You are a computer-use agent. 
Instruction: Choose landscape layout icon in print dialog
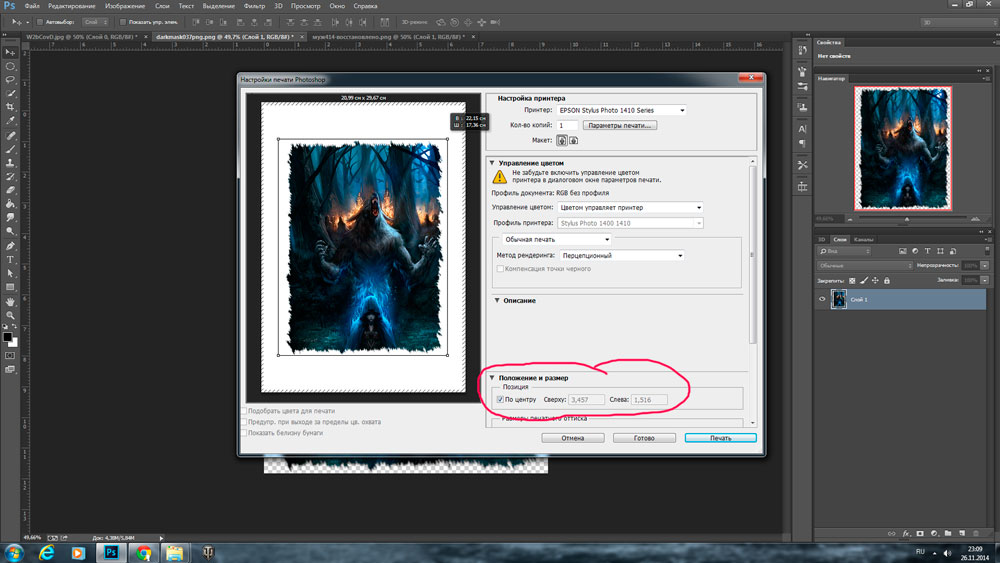(573, 140)
